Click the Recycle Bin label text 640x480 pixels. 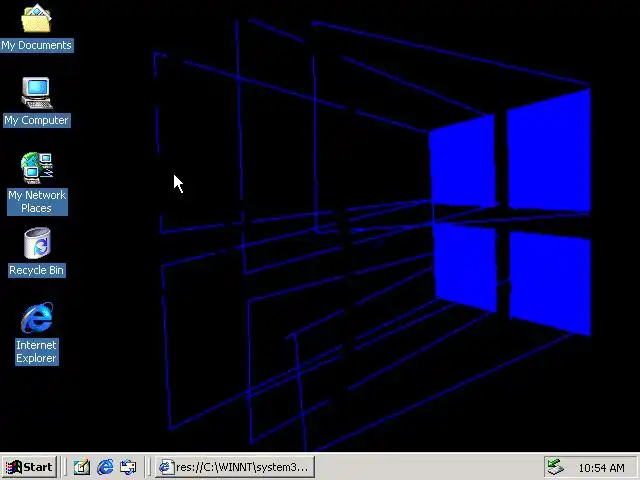coord(37,270)
